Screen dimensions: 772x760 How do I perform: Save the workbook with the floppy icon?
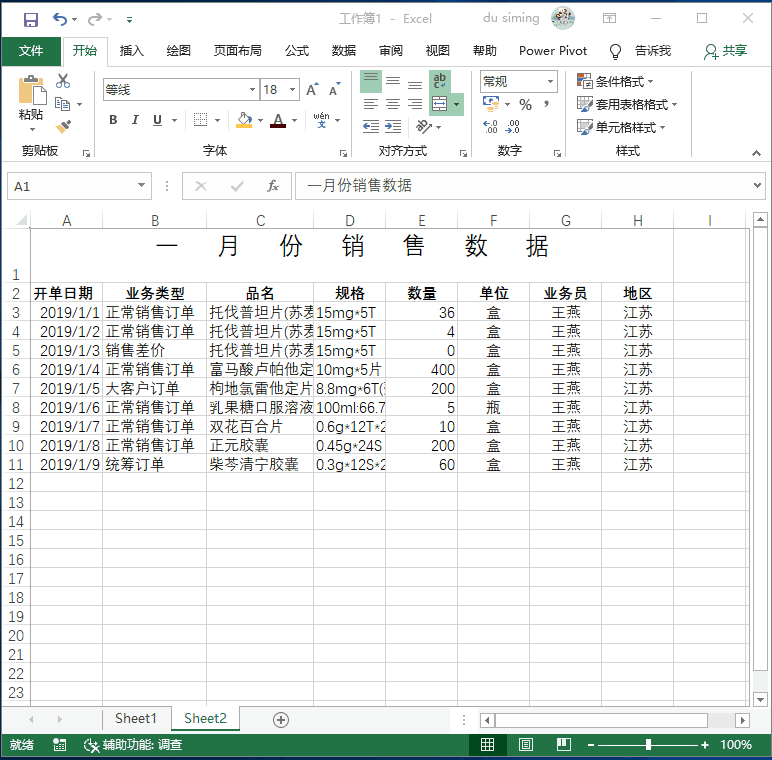[x=31, y=20]
